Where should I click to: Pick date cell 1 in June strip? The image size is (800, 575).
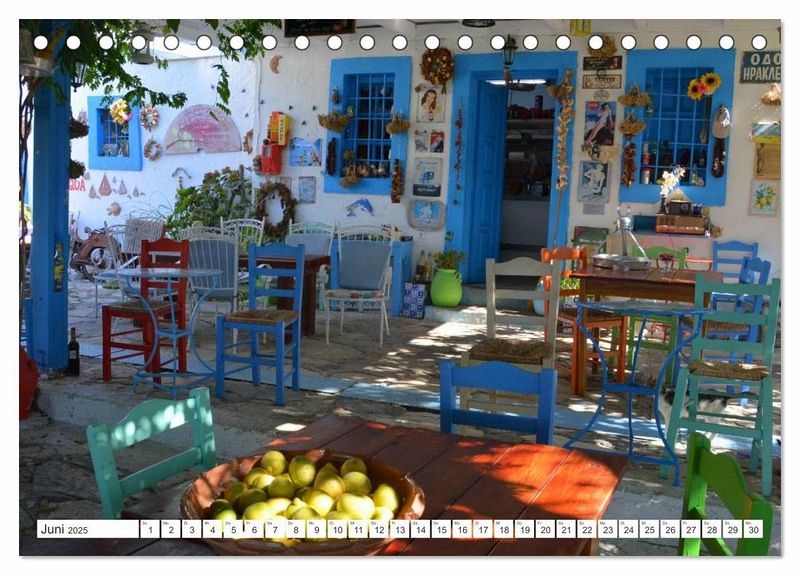149,529
